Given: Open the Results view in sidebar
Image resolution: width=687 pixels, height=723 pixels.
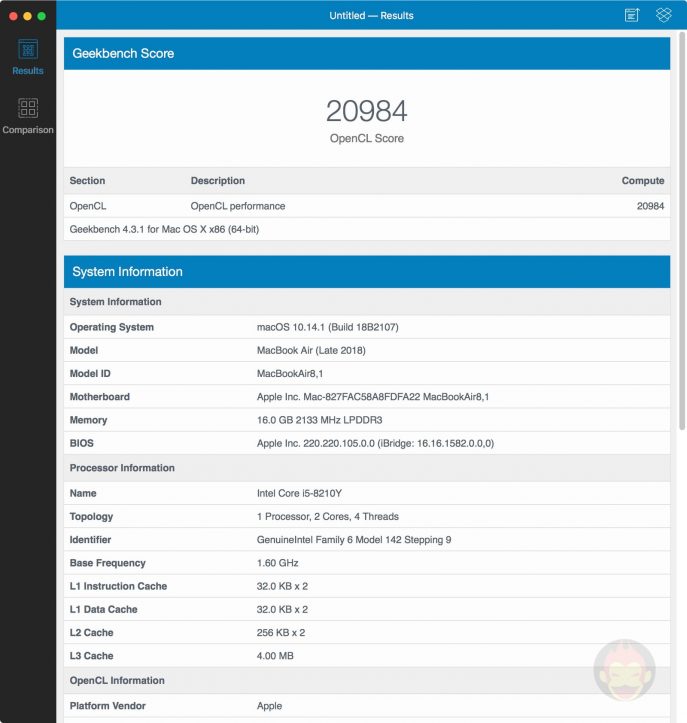Looking at the screenshot, I should coord(28,56).
